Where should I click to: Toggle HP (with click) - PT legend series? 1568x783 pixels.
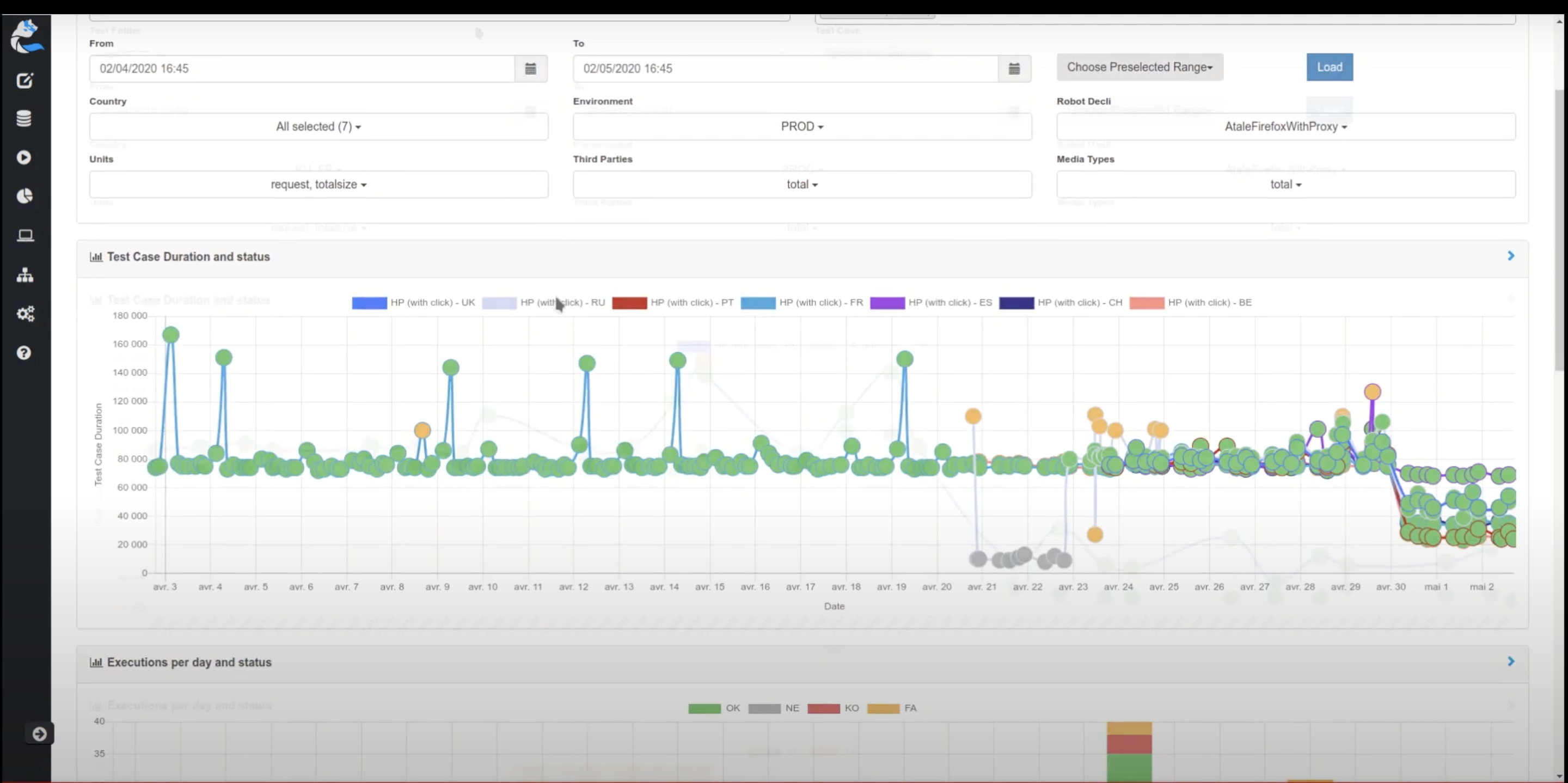point(672,303)
